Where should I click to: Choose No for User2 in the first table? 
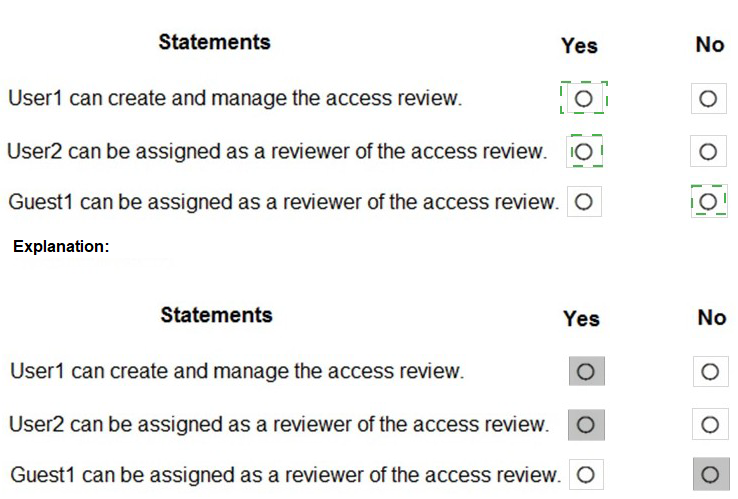[708, 152]
